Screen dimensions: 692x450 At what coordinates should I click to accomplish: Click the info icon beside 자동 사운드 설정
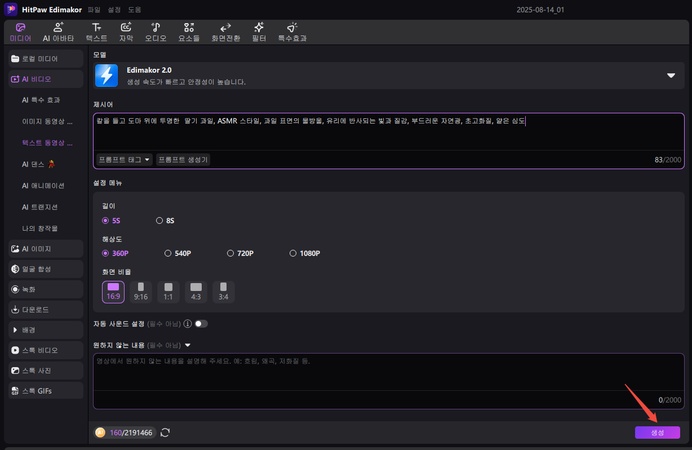[x=188, y=324]
